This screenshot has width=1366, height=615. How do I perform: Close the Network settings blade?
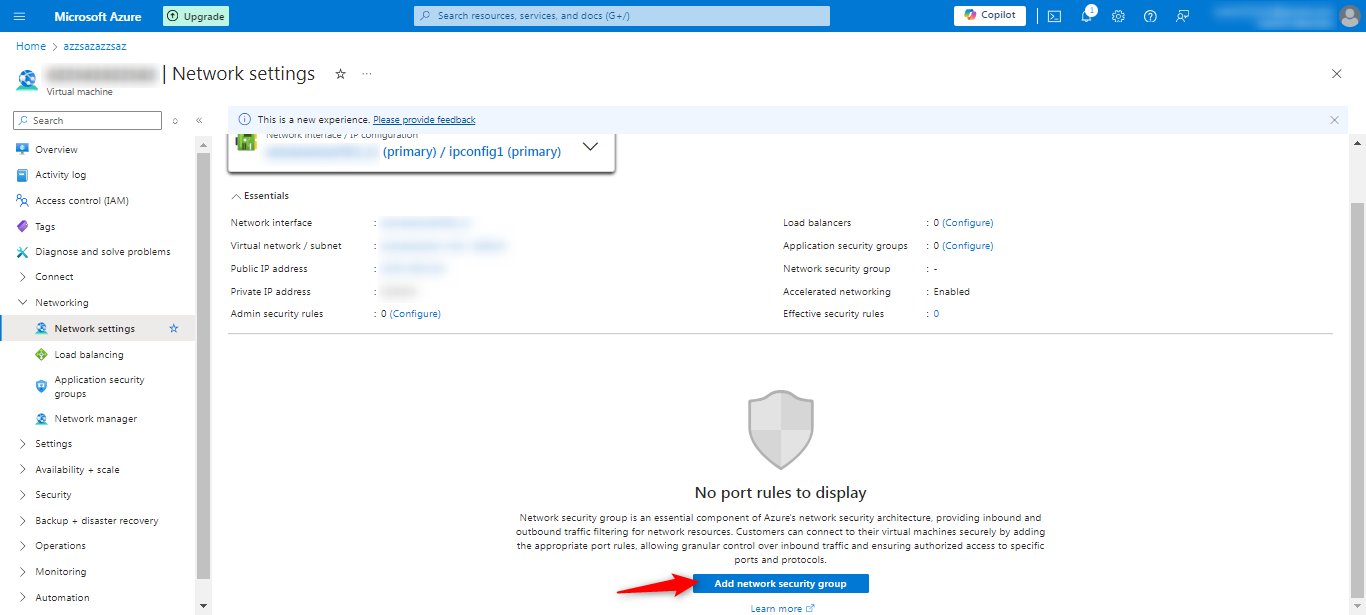[x=1337, y=74]
